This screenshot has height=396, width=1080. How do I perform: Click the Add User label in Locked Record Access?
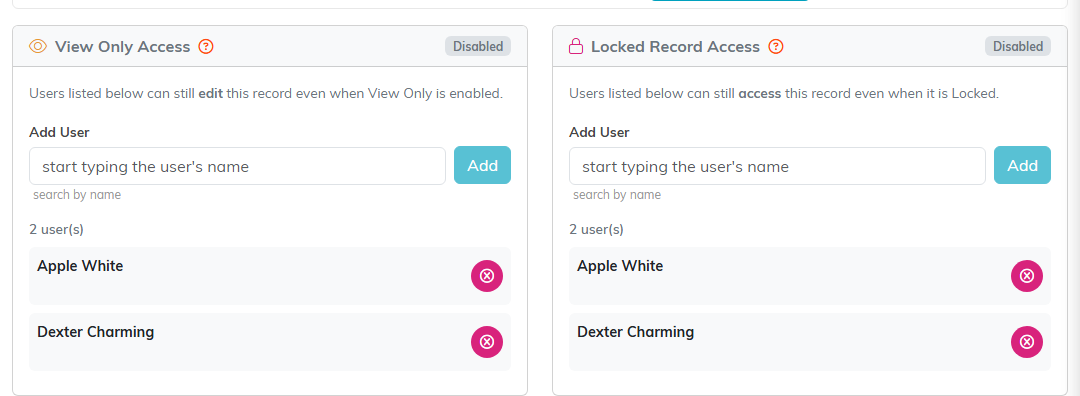point(599,132)
